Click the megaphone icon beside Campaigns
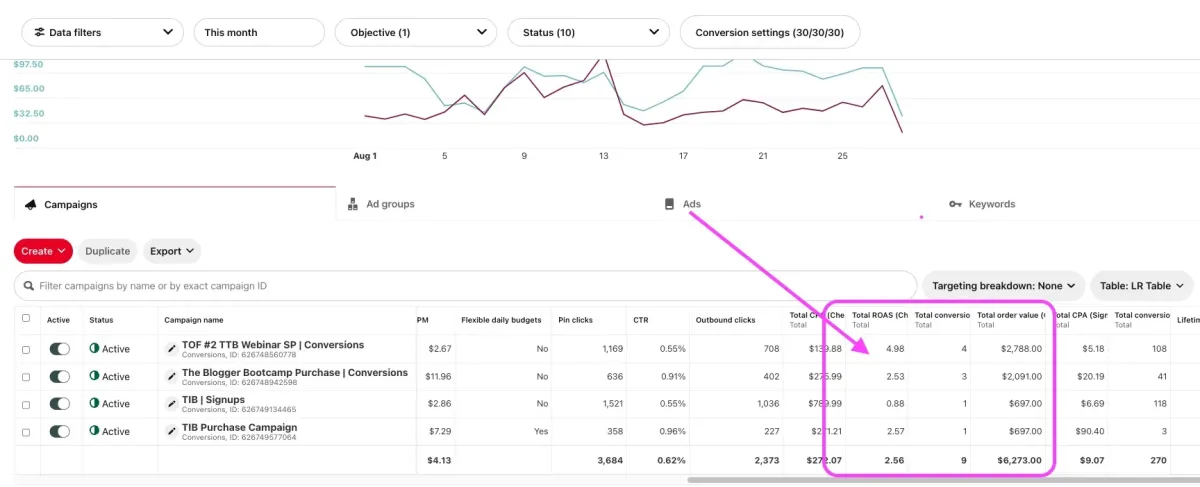The height and width of the screenshot is (487, 1200). 30,204
